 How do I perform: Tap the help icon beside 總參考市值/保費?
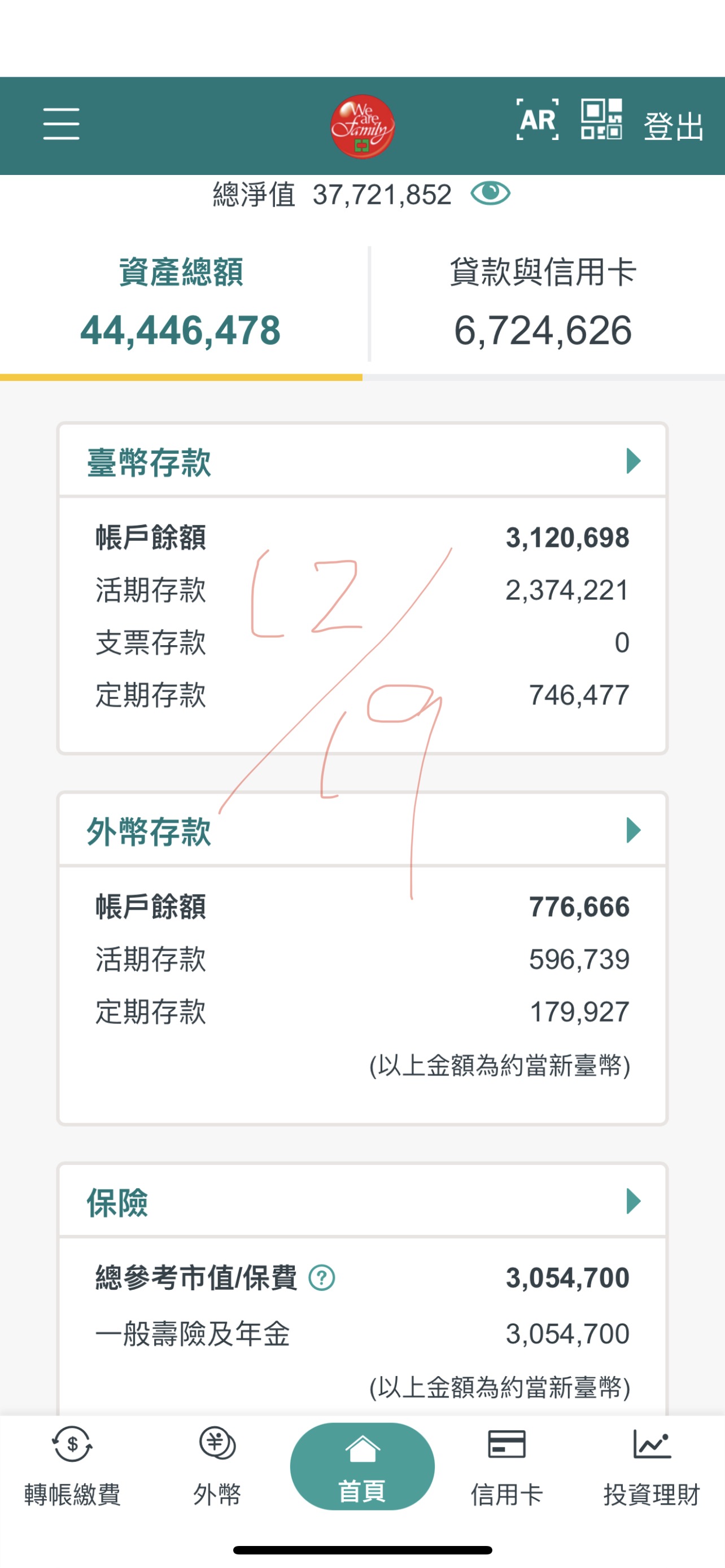pyautogui.click(x=321, y=1278)
